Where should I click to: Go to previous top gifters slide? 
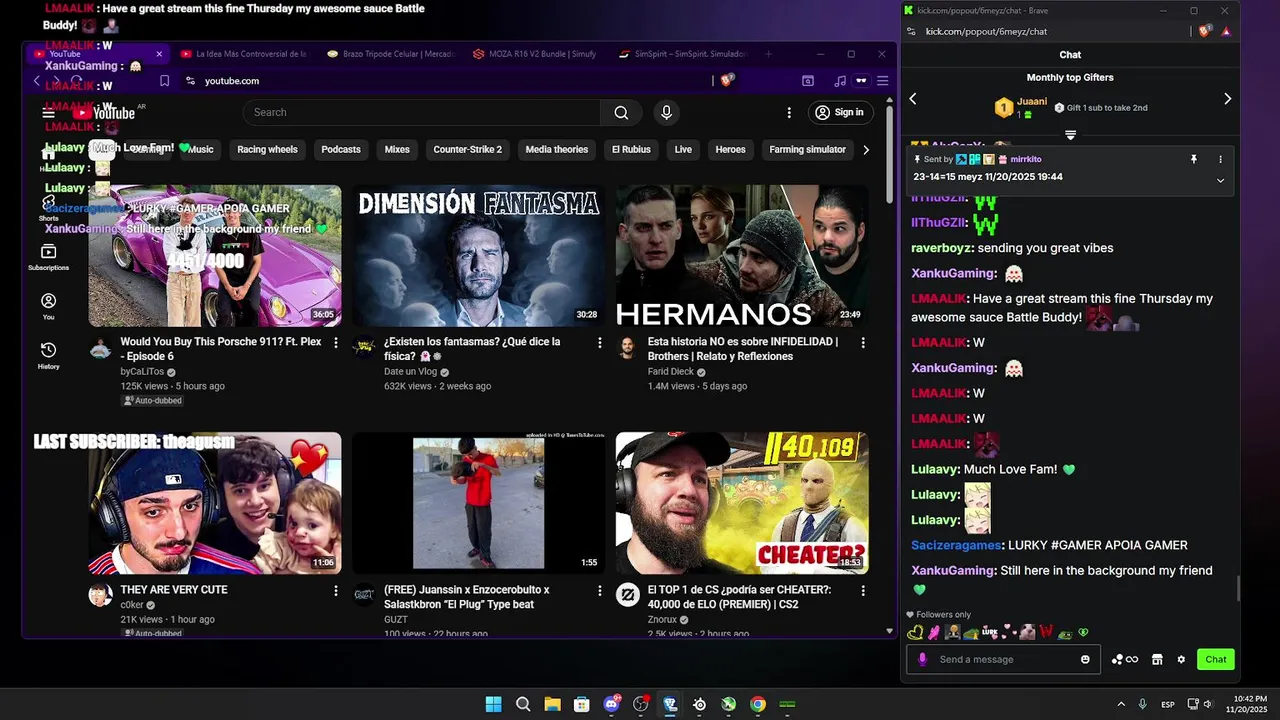(912, 99)
